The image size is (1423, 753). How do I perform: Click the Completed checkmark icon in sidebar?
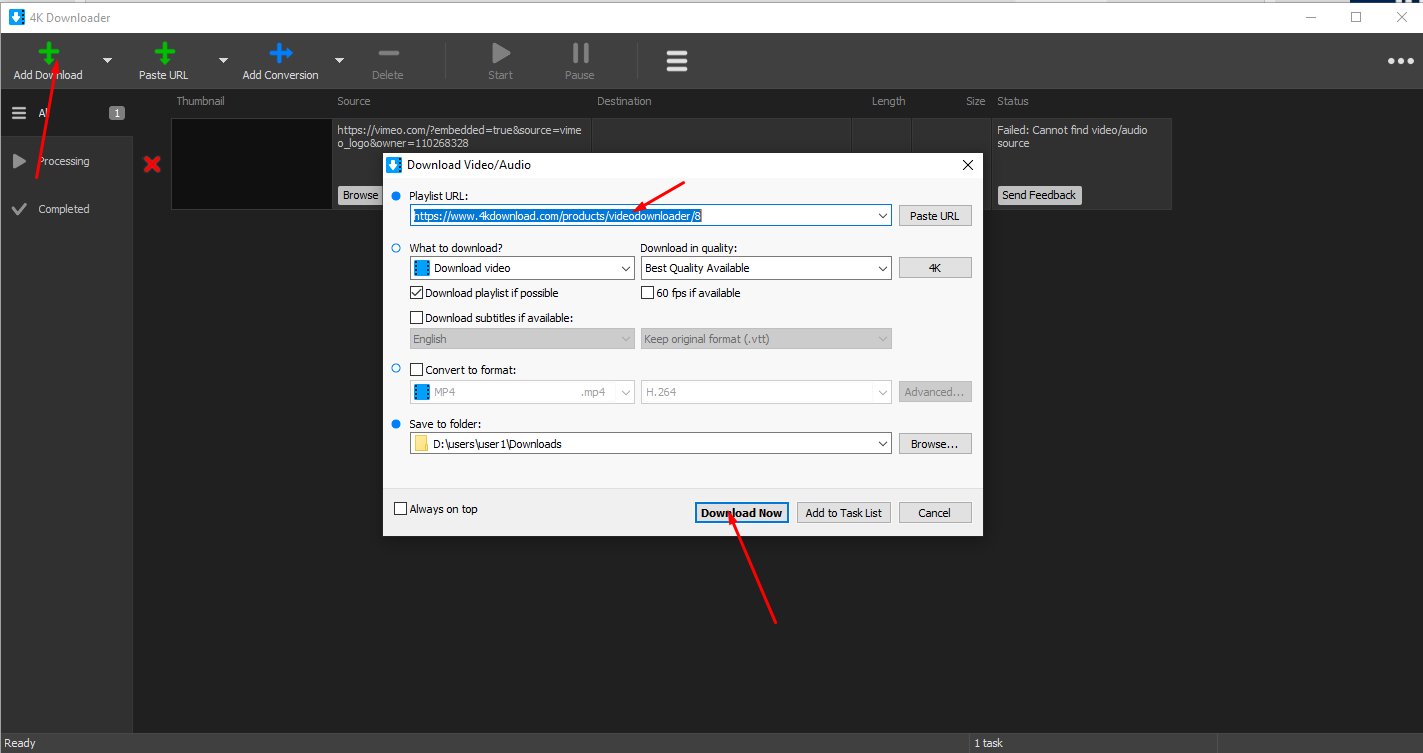[19, 209]
